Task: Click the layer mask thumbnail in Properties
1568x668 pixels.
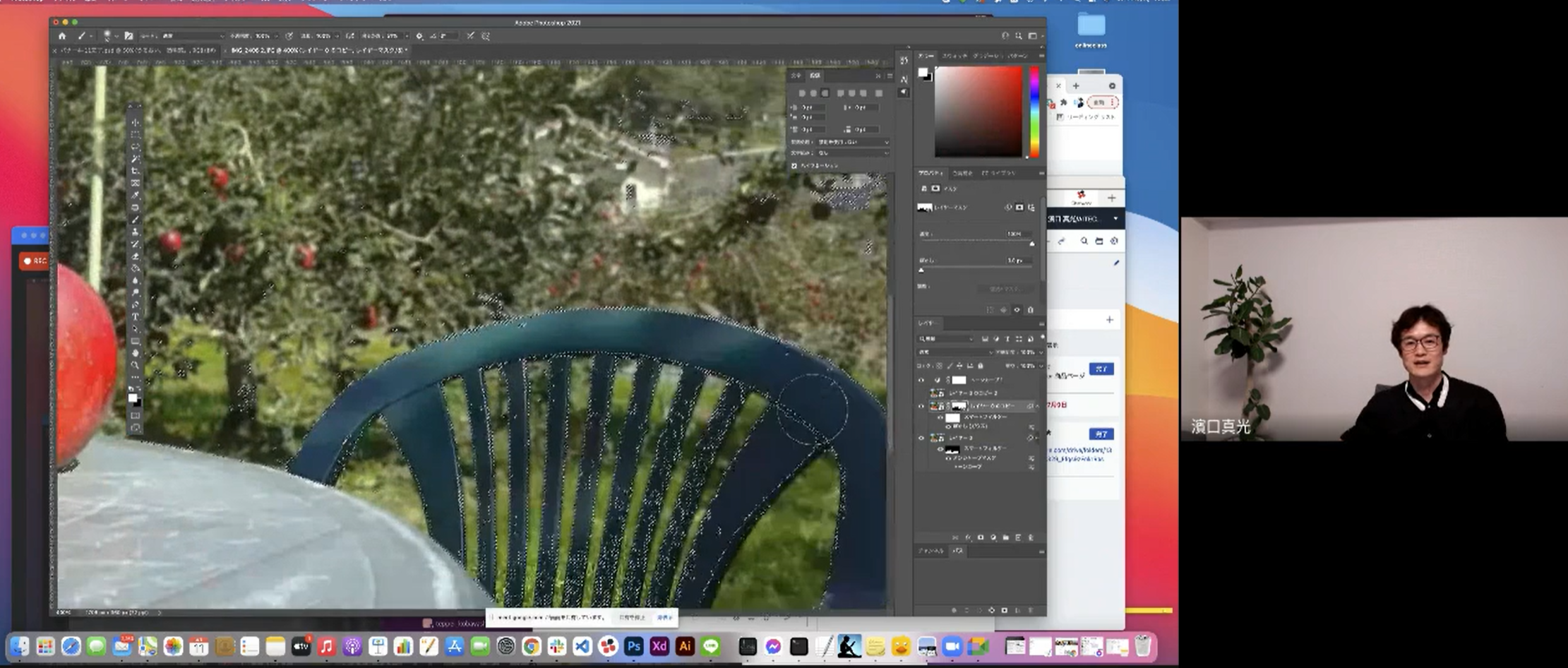Action: 924,208
